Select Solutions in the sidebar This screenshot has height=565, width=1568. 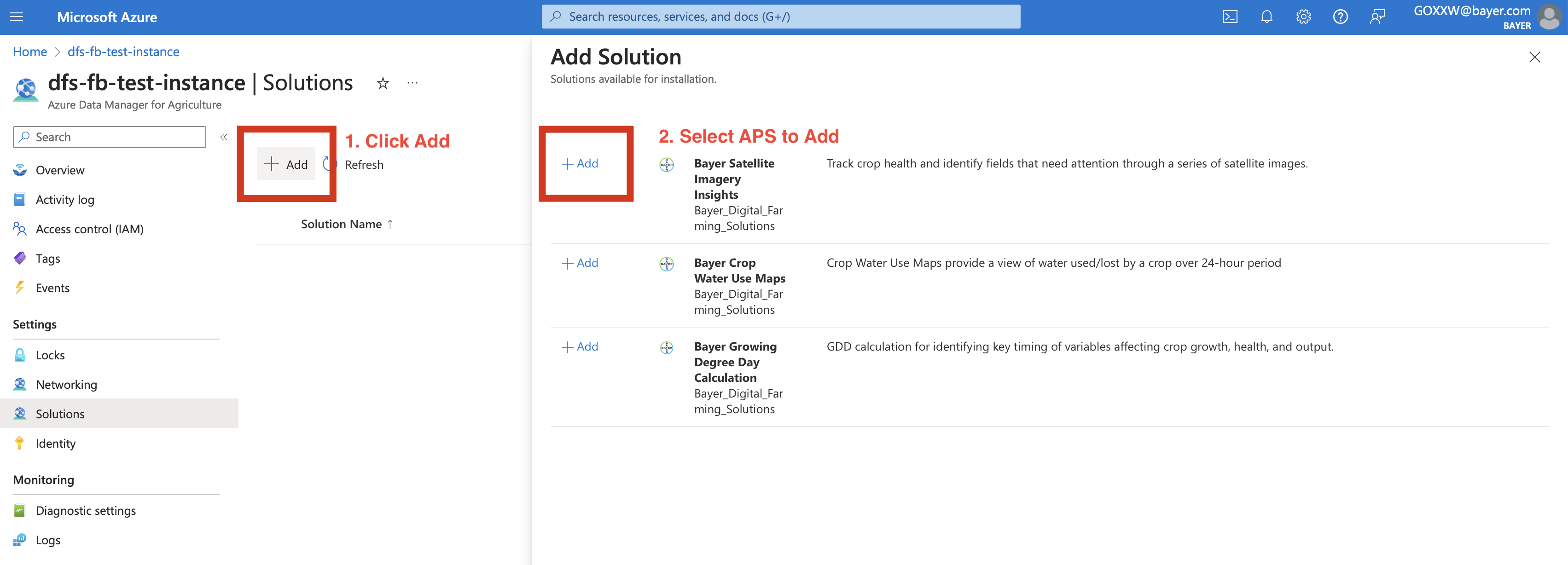[x=119, y=414]
